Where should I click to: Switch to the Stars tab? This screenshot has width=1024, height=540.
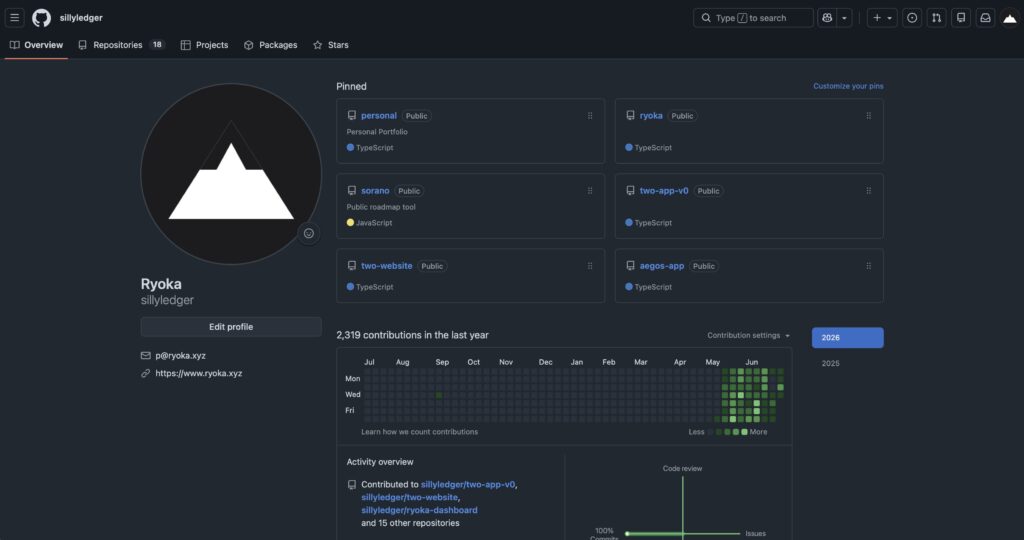(x=330, y=45)
